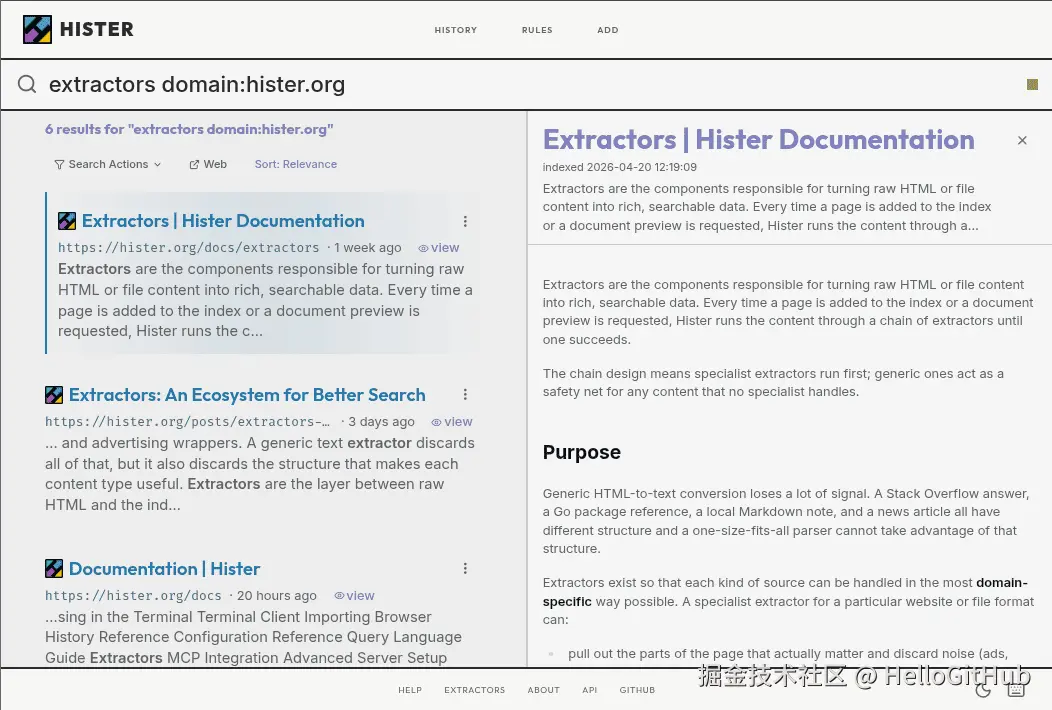Open Extractors: An Ecosystem for Better Search title
This screenshot has height=710, width=1052.
(247, 395)
